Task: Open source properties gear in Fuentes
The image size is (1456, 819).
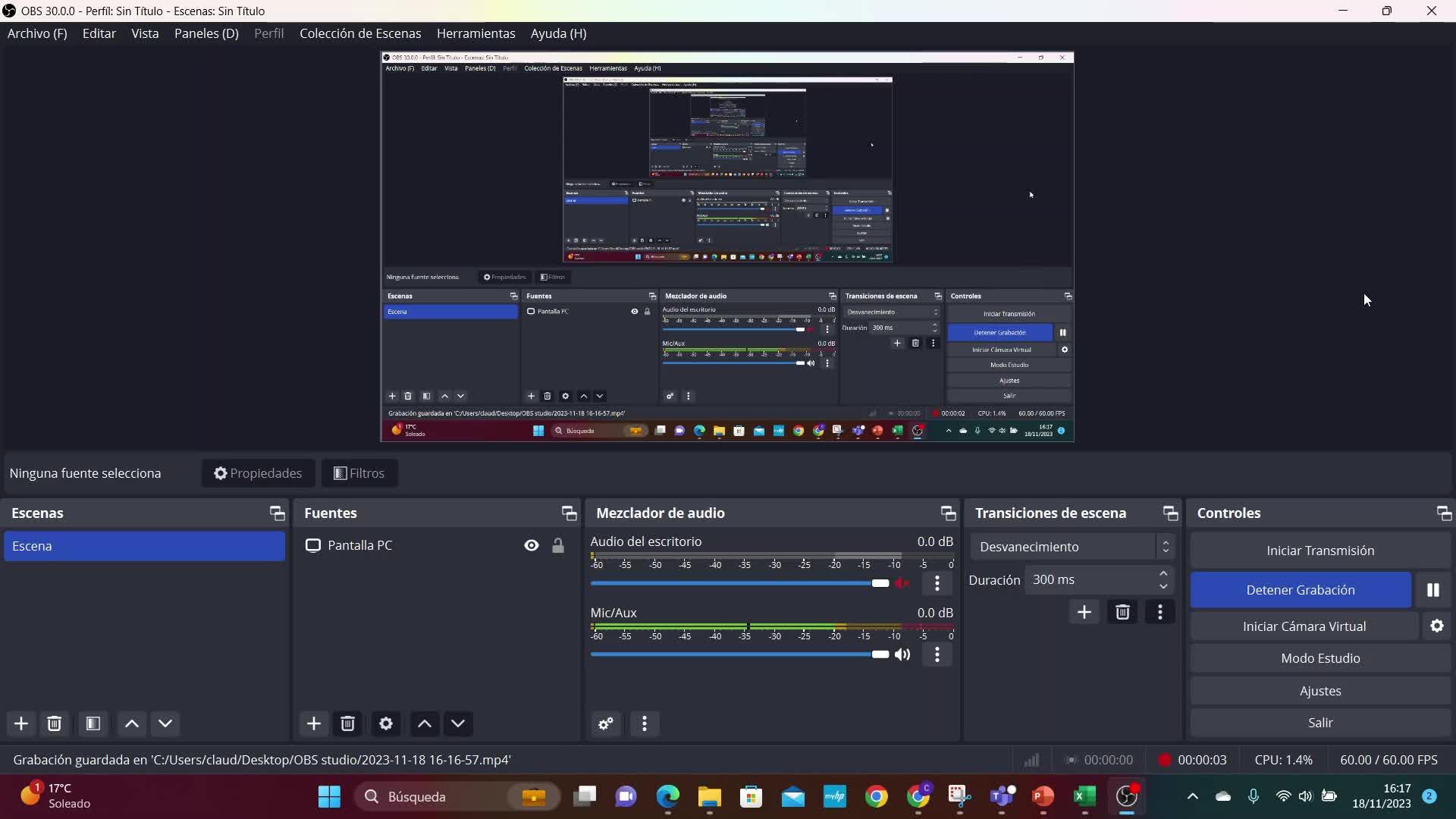Action: (385, 723)
